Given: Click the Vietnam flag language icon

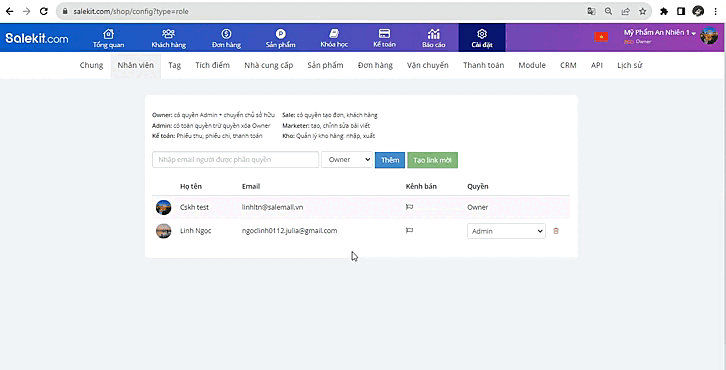Looking at the screenshot, I should [601, 37].
